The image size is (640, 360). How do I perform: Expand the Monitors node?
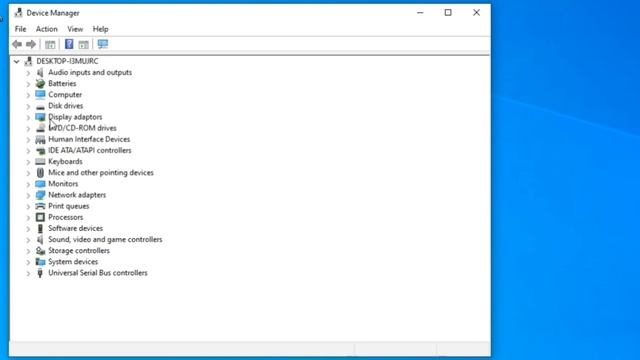pos(28,184)
